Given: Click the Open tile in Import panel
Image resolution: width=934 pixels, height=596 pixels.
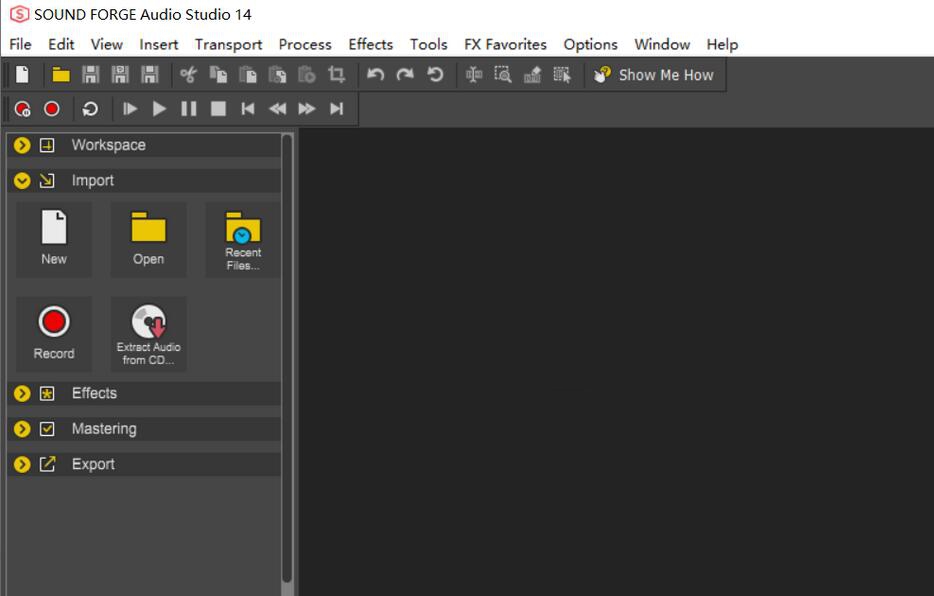Looking at the screenshot, I should point(148,239).
